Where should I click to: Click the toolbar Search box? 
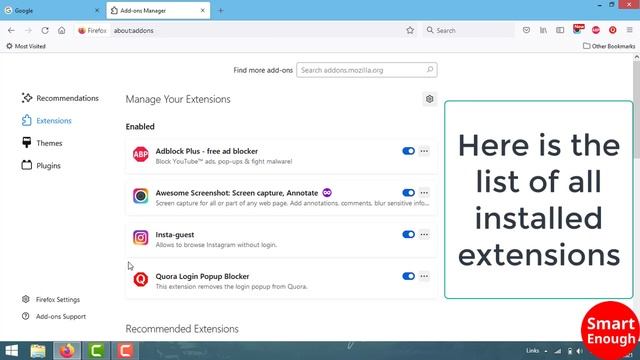(x=468, y=30)
